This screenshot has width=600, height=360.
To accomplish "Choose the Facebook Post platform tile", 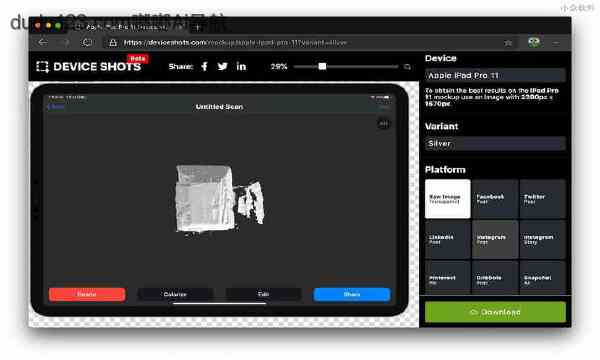I will (x=495, y=199).
